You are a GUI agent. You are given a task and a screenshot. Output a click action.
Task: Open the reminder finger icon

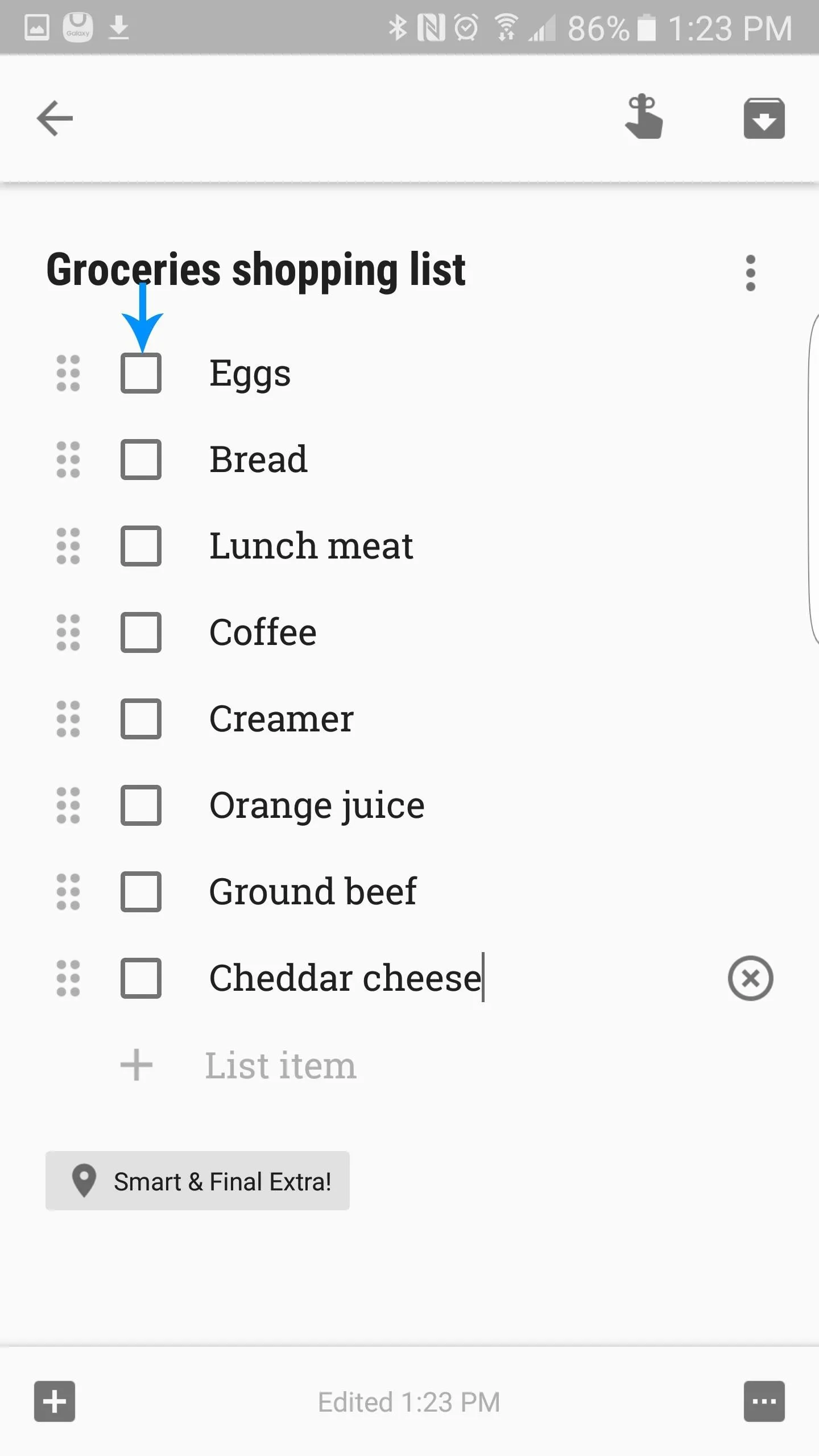point(644,117)
